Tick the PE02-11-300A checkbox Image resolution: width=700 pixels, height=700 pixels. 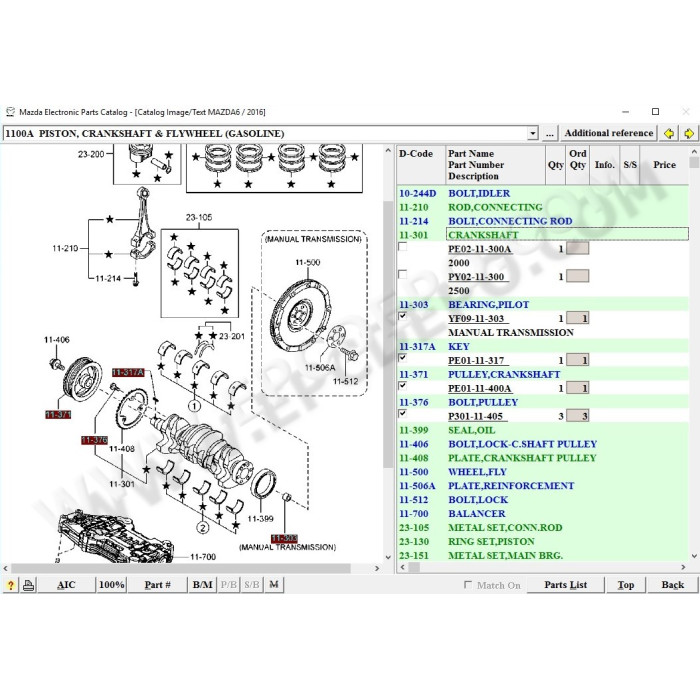coord(402,246)
